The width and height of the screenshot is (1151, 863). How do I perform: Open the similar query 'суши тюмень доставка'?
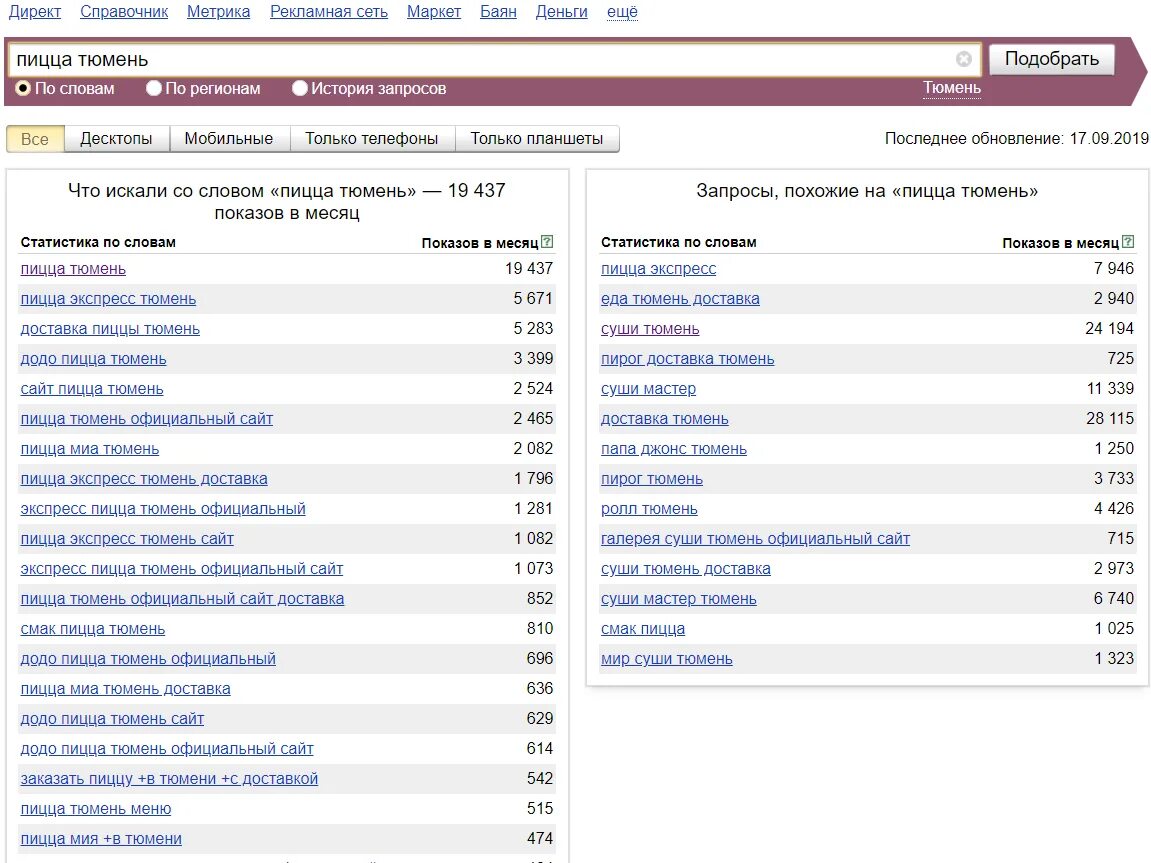[686, 569]
